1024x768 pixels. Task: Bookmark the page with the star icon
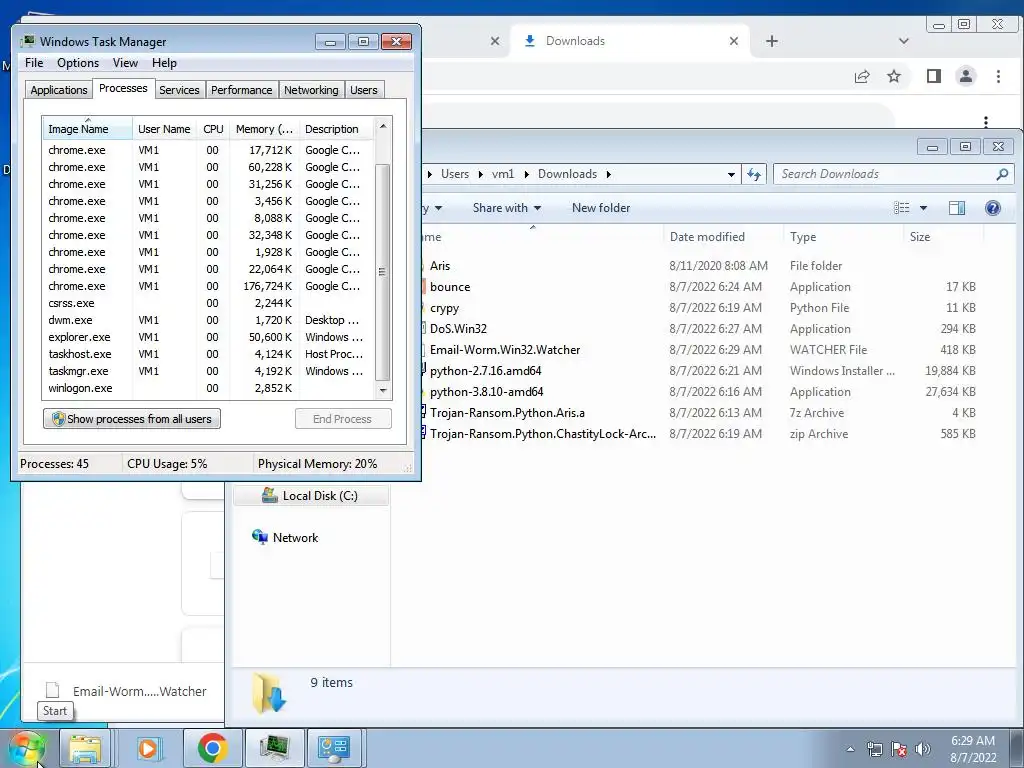pos(894,76)
